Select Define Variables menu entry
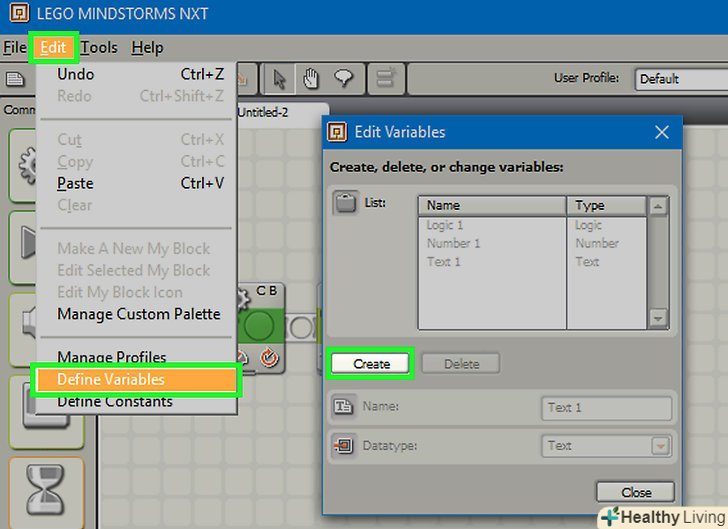 (136, 379)
